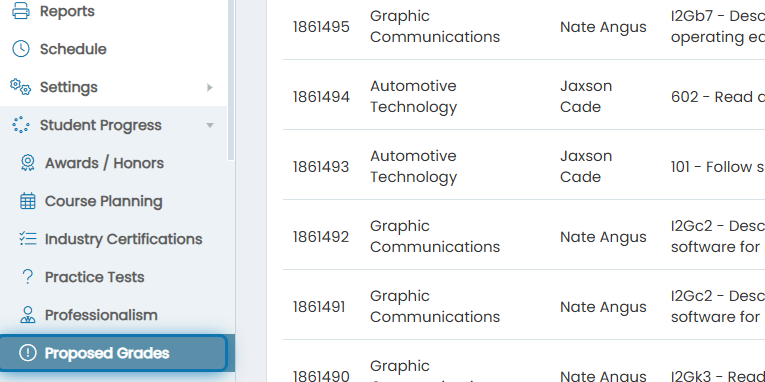Open Industry Certifications link
The height and width of the screenshot is (382, 765).
pos(123,239)
